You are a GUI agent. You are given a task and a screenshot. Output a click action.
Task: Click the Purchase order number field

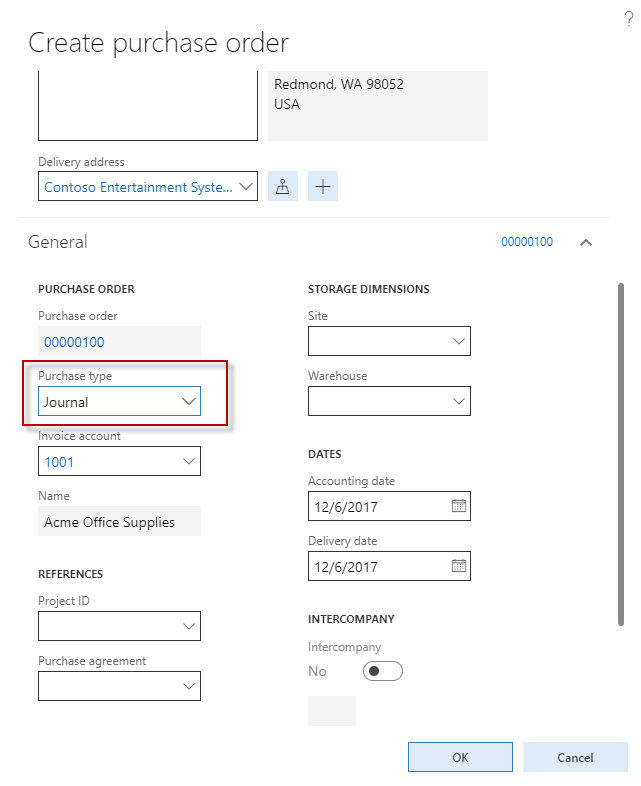(x=119, y=342)
